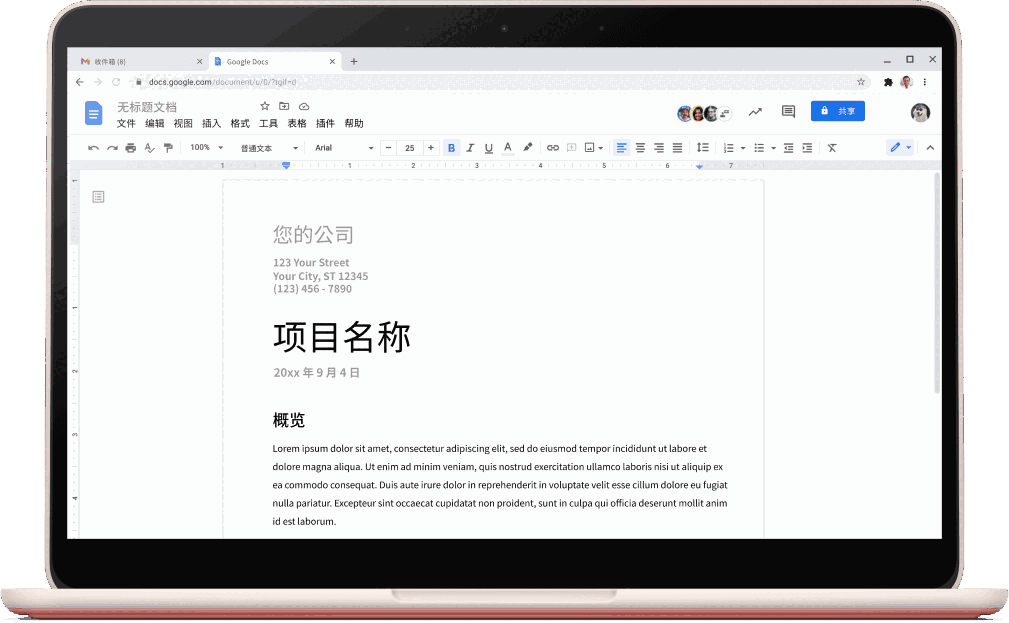Toggle bold formatting
The width and height of the screenshot is (1009, 623).
click(x=451, y=147)
